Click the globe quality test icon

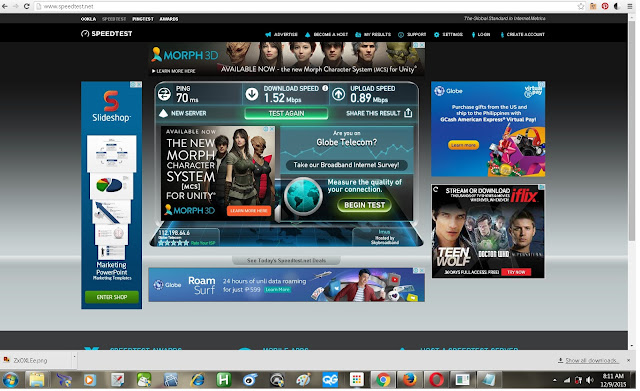pyautogui.click(x=303, y=197)
